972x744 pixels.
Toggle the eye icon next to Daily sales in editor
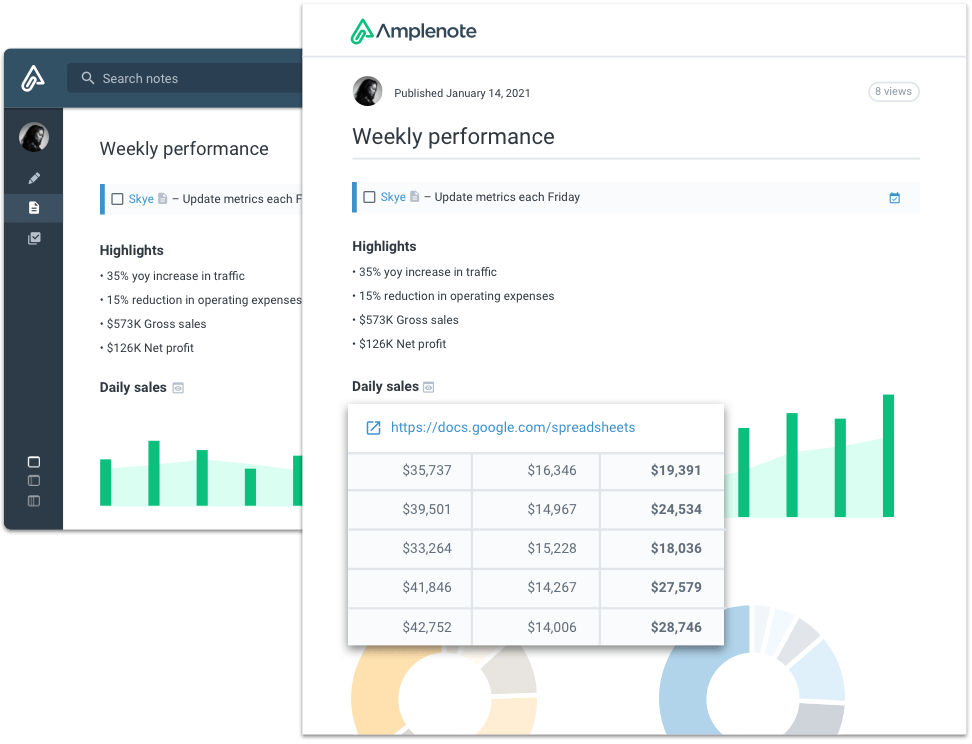178,388
